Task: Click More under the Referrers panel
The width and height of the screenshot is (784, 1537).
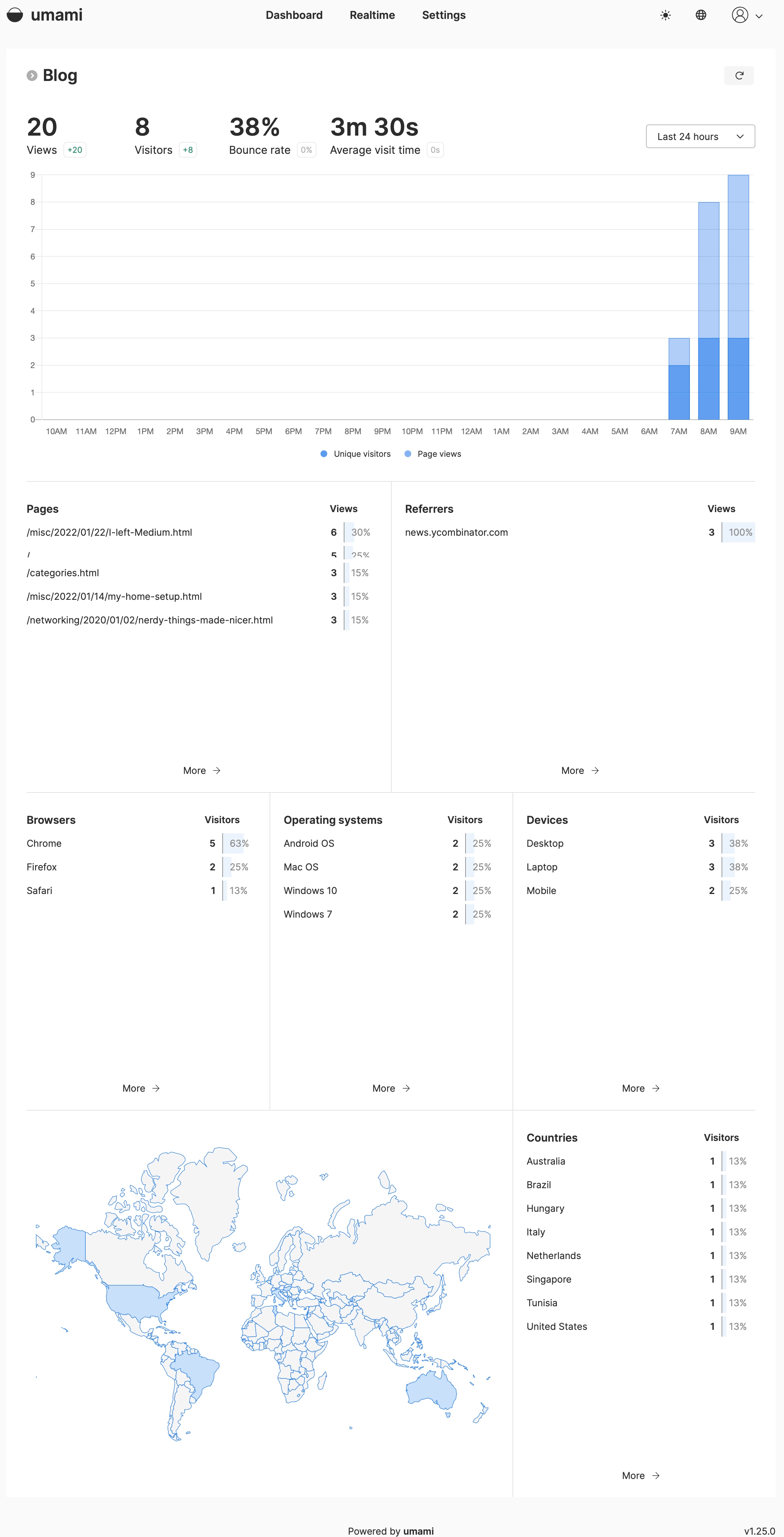Action: pyautogui.click(x=580, y=771)
